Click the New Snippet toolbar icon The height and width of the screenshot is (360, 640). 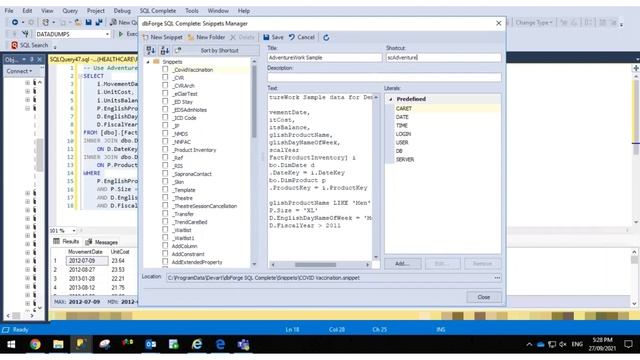[x=146, y=37]
